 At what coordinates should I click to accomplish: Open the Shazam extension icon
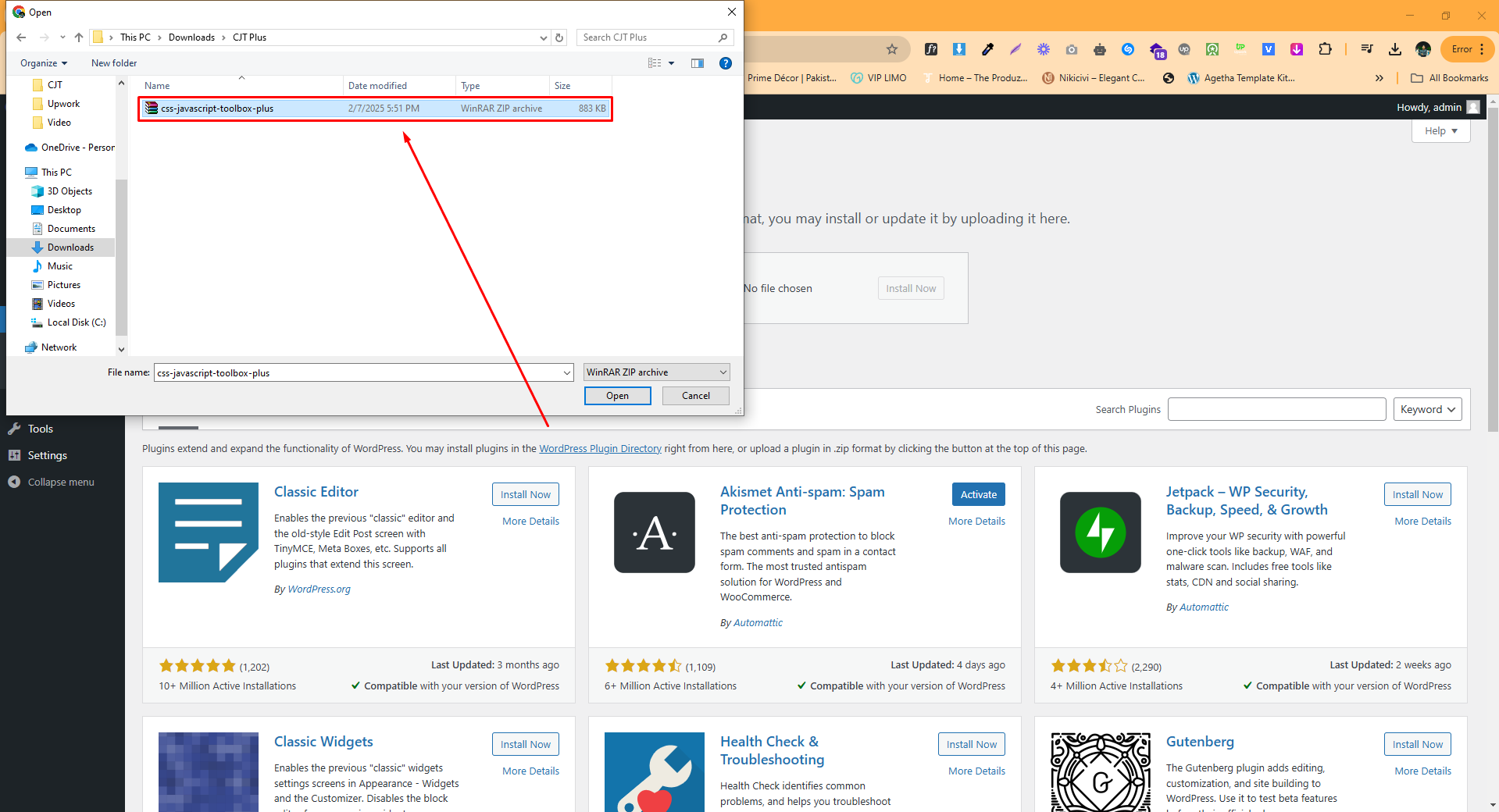[x=1128, y=49]
